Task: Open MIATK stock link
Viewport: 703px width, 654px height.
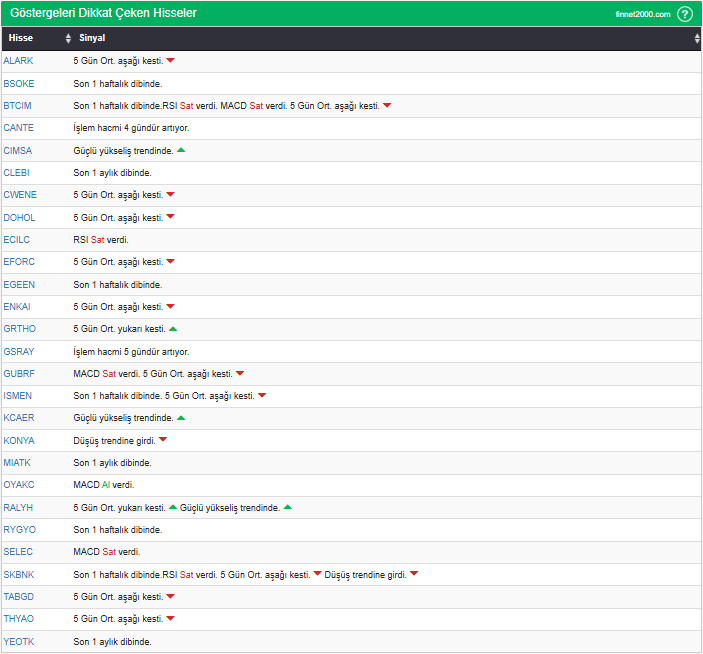Action: pyautogui.click(x=17, y=463)
